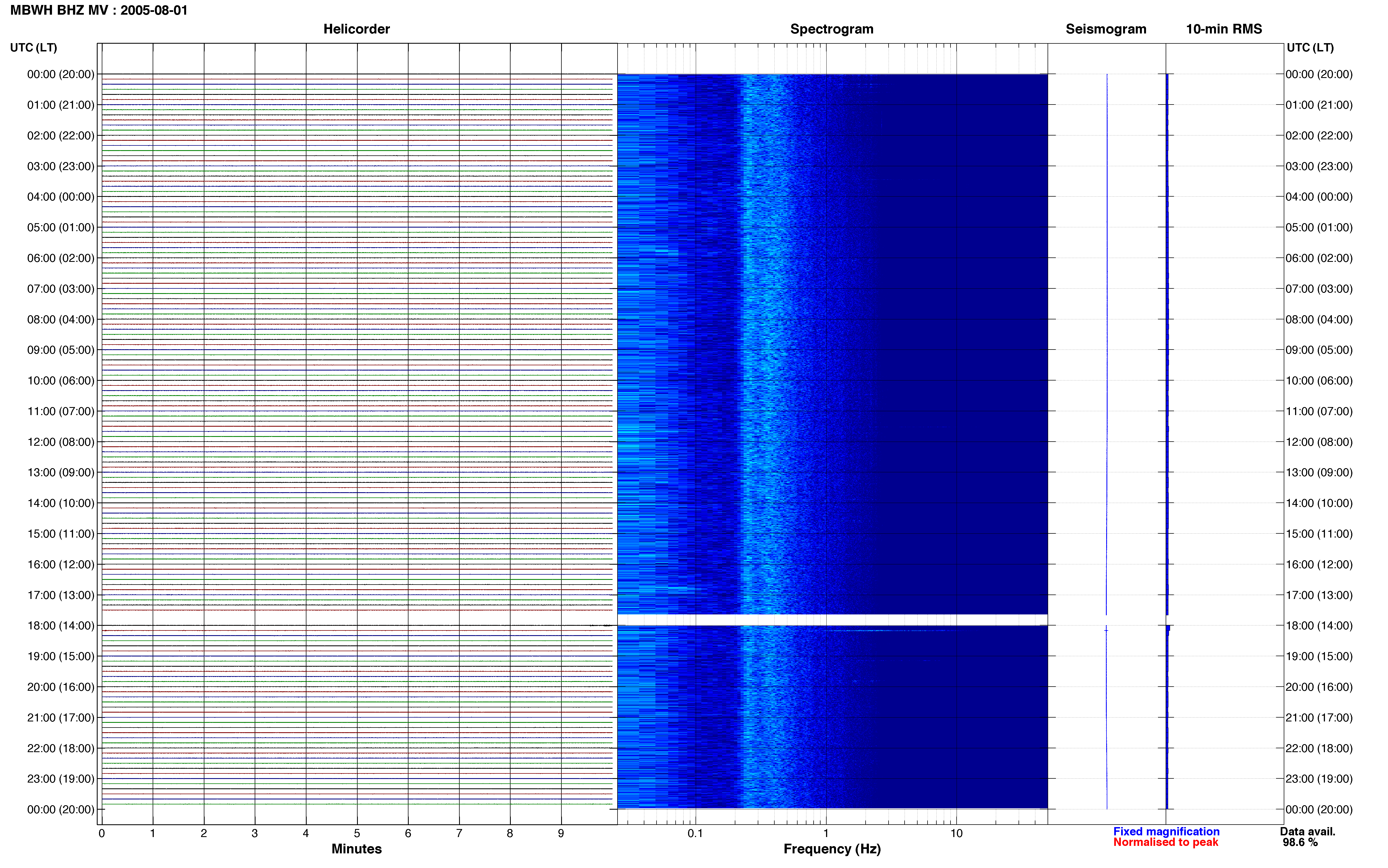Click the left '17:00 (13:00)' time label
Screen dimensions: 1388x868
click(61, 595)
